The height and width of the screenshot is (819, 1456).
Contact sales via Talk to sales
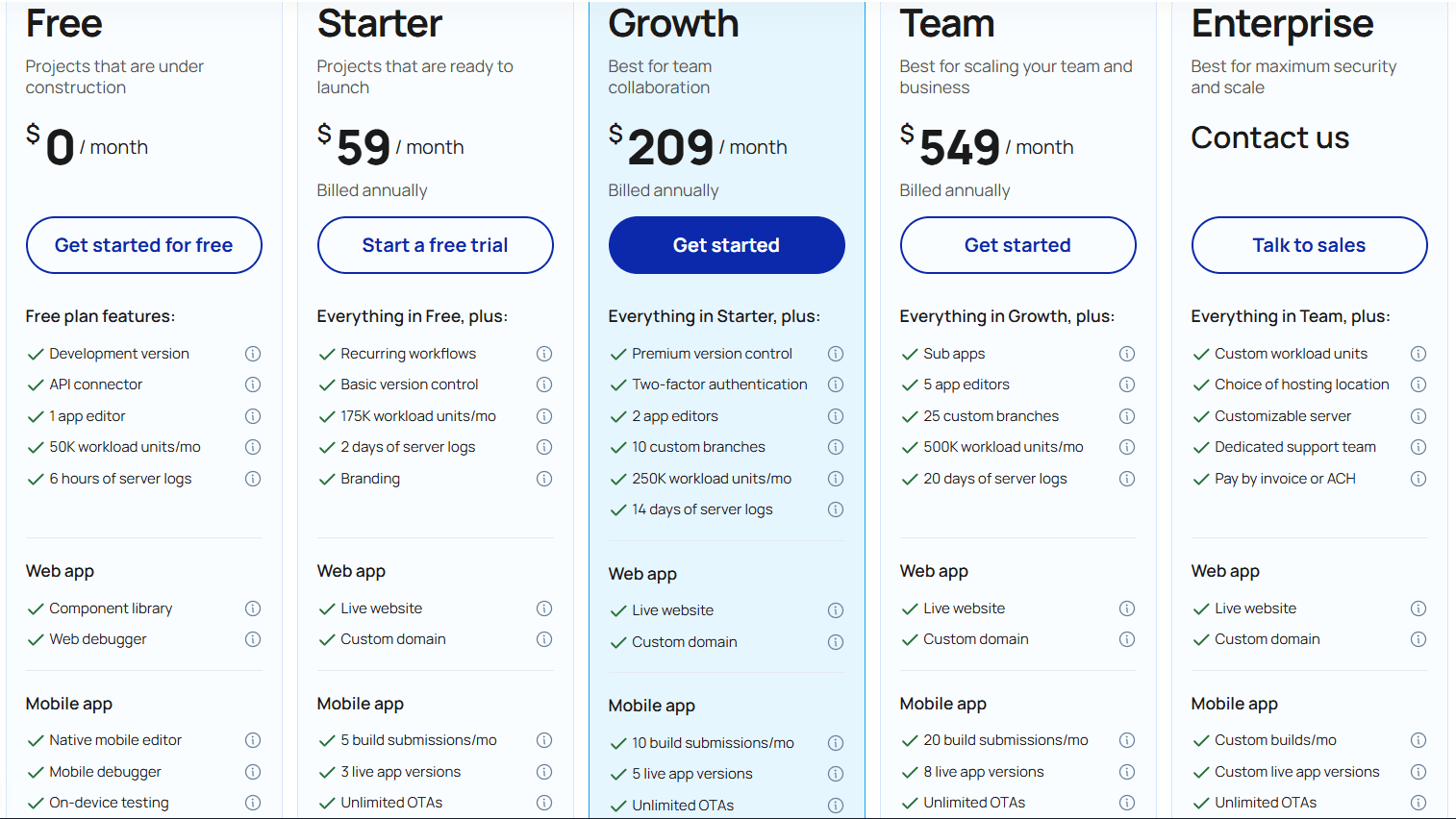pyautogui.click(x=1309, y=245)
